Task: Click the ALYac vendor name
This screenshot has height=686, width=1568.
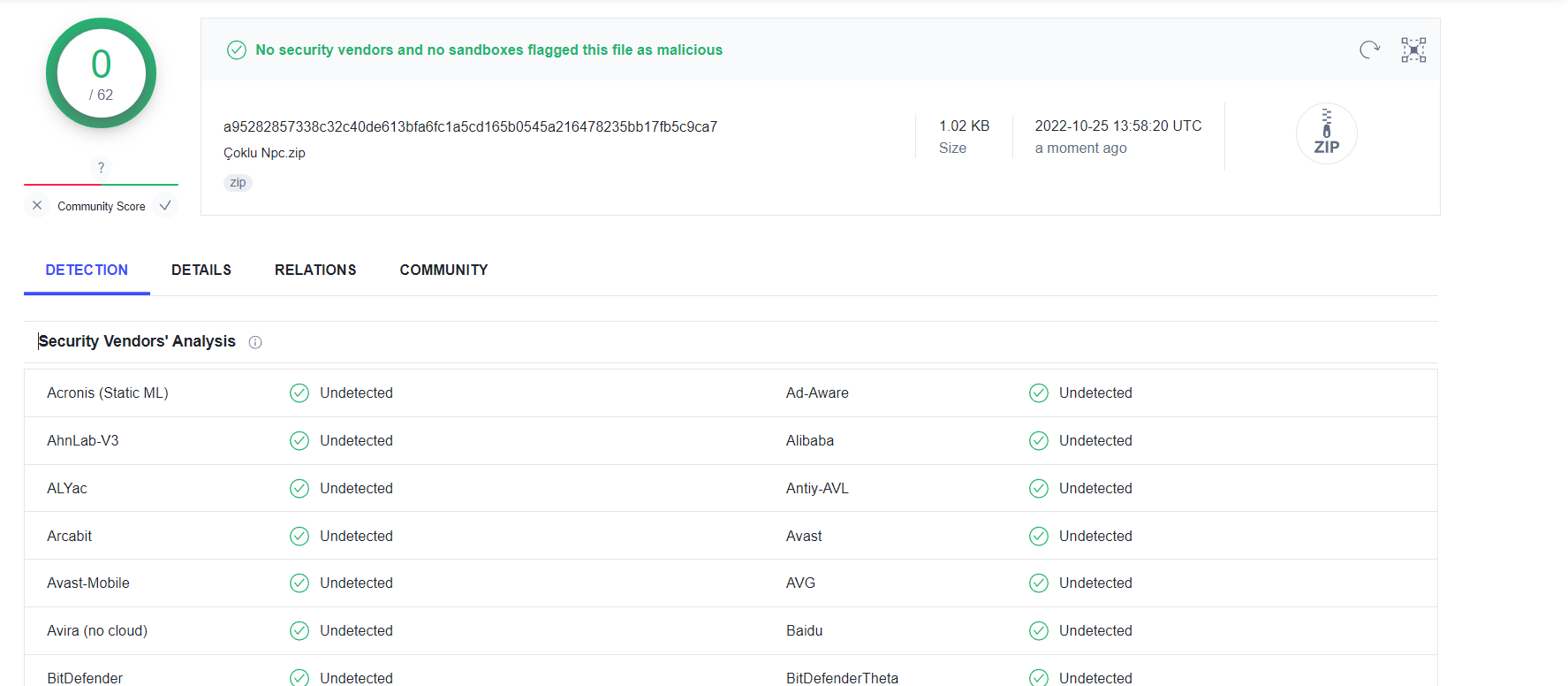Action: [x=67, y=488]
